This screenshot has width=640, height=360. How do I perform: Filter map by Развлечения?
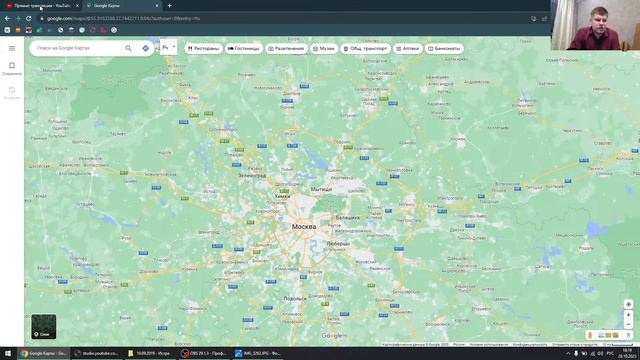[x=287, y=49]
